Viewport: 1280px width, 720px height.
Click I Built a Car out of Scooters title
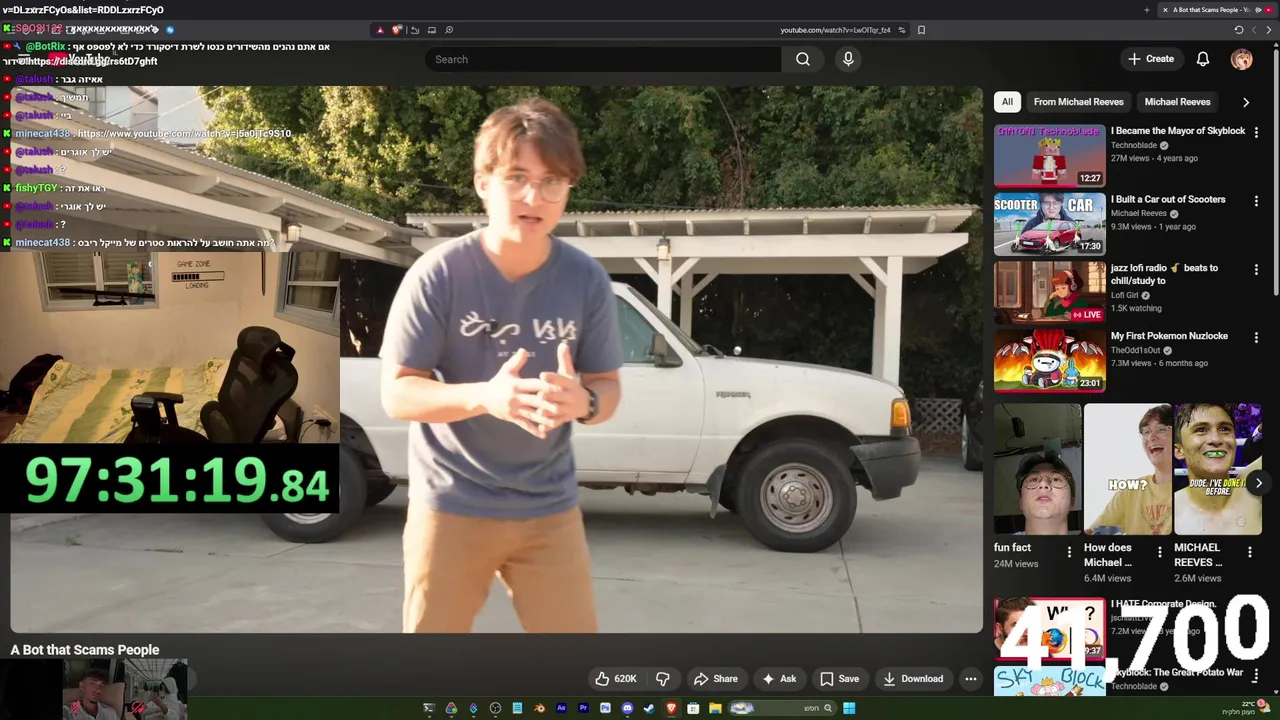[x=1167, y=199]
